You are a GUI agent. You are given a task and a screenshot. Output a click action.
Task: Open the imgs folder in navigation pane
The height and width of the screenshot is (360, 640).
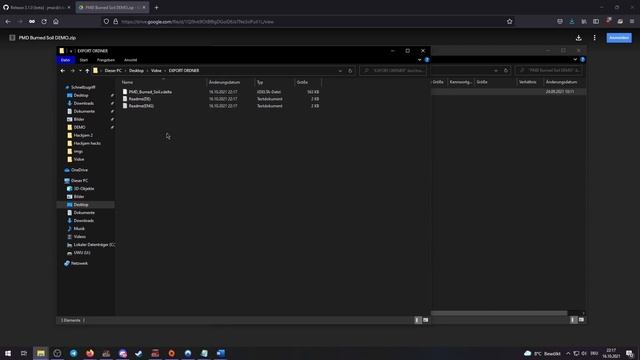tap(78, 151)
